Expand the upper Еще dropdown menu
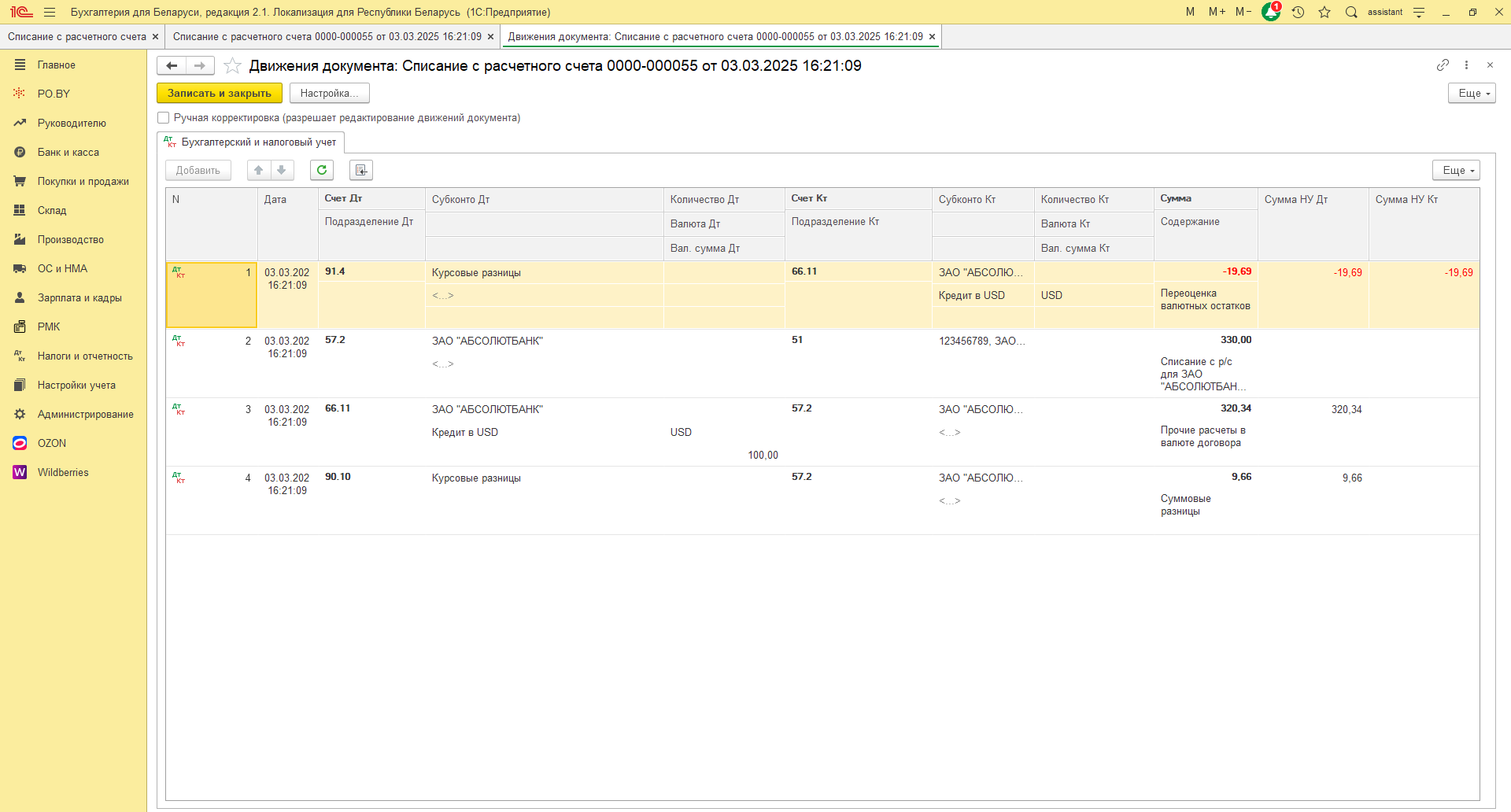1511x812 pixels. coord(1471,93)
